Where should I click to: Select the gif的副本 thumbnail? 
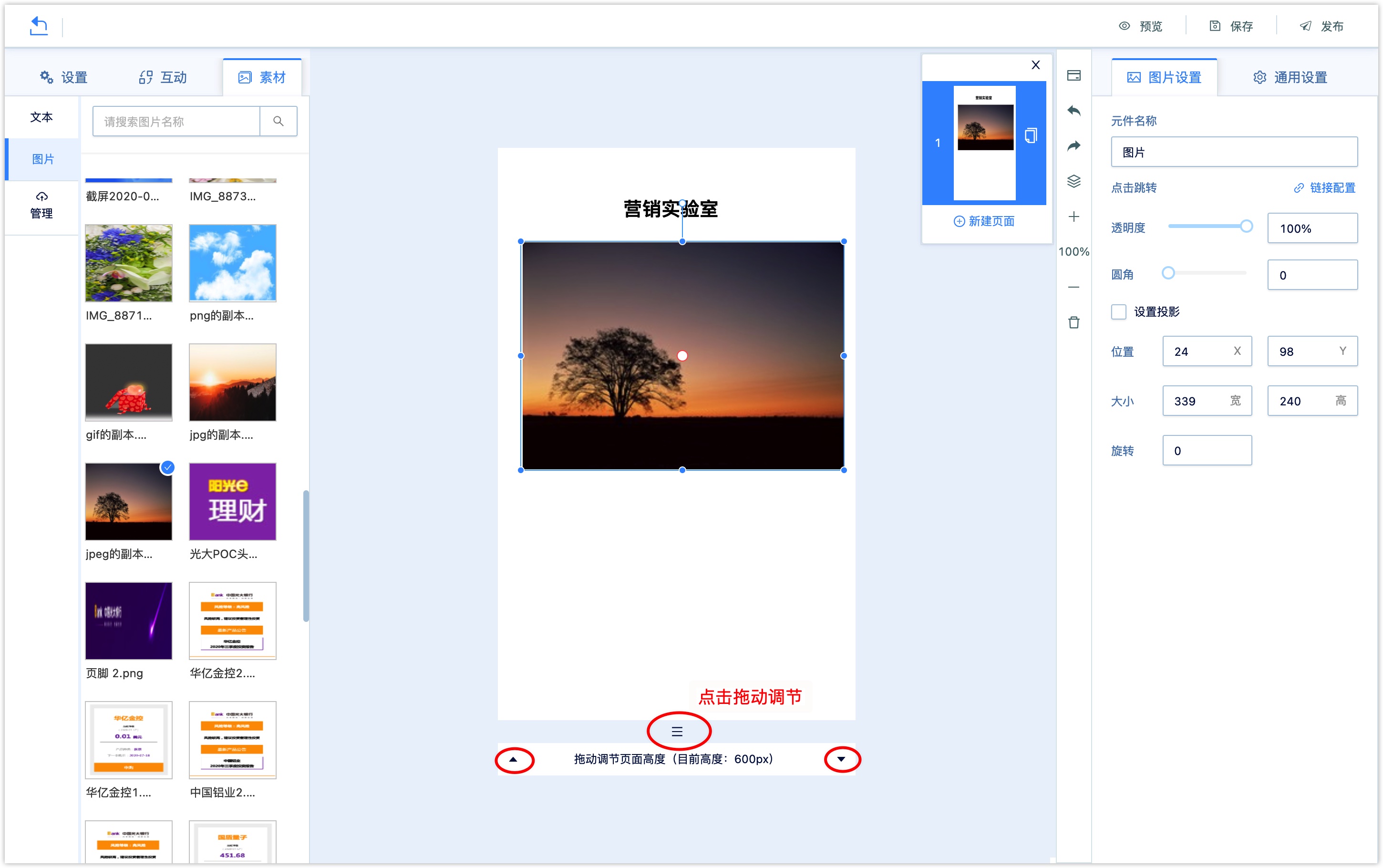(x=129, y=382)
